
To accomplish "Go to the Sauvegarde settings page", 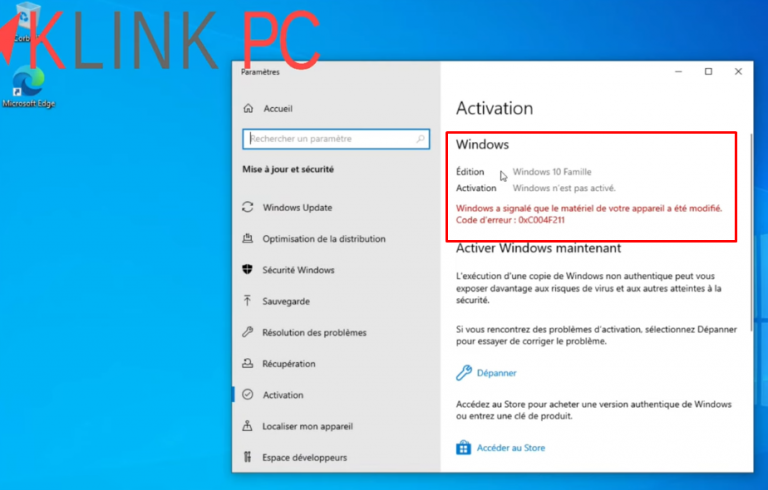I will tap(286, 301).
